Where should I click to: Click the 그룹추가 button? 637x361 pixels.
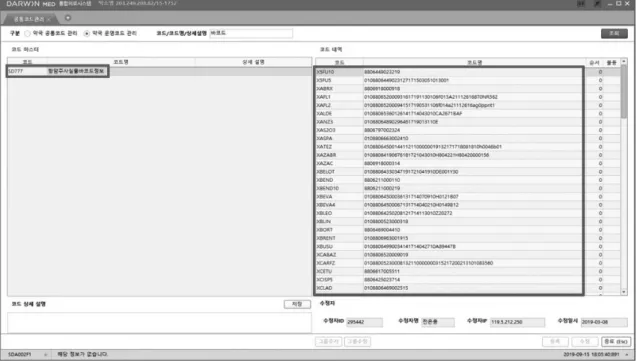pos(329,342)
